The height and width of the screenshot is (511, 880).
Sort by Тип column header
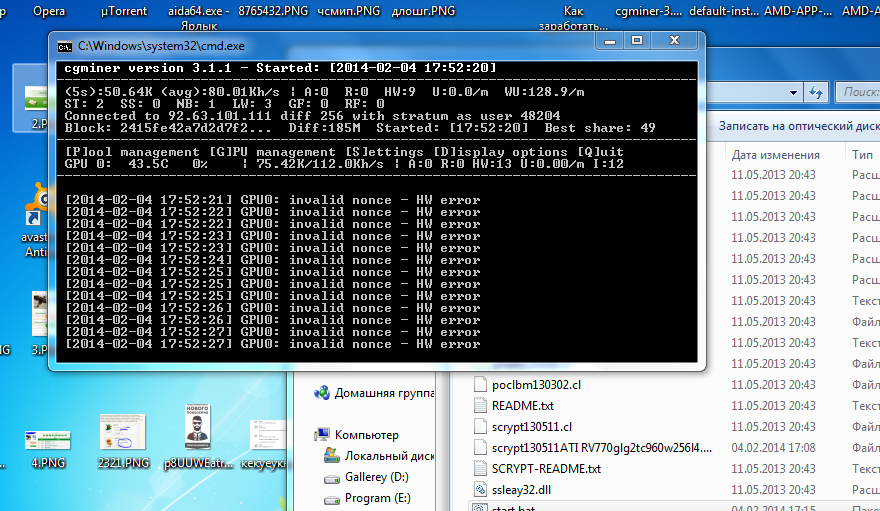coord(863,155)
